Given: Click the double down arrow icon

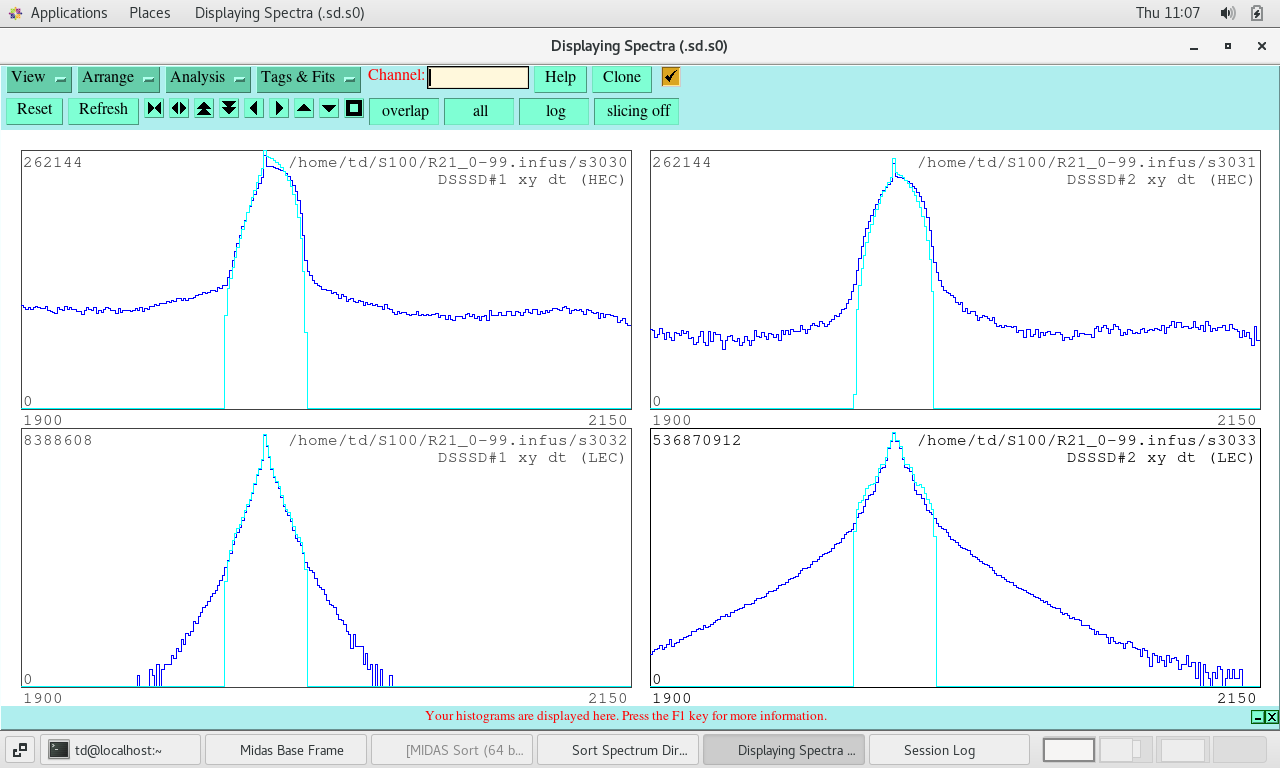Looking at the screenshot, I should click(229, 109).
